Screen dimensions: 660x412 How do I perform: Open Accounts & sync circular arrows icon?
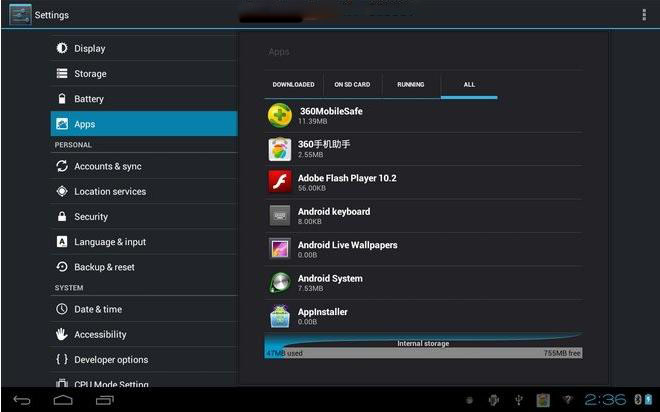click(x=62, y=166)
